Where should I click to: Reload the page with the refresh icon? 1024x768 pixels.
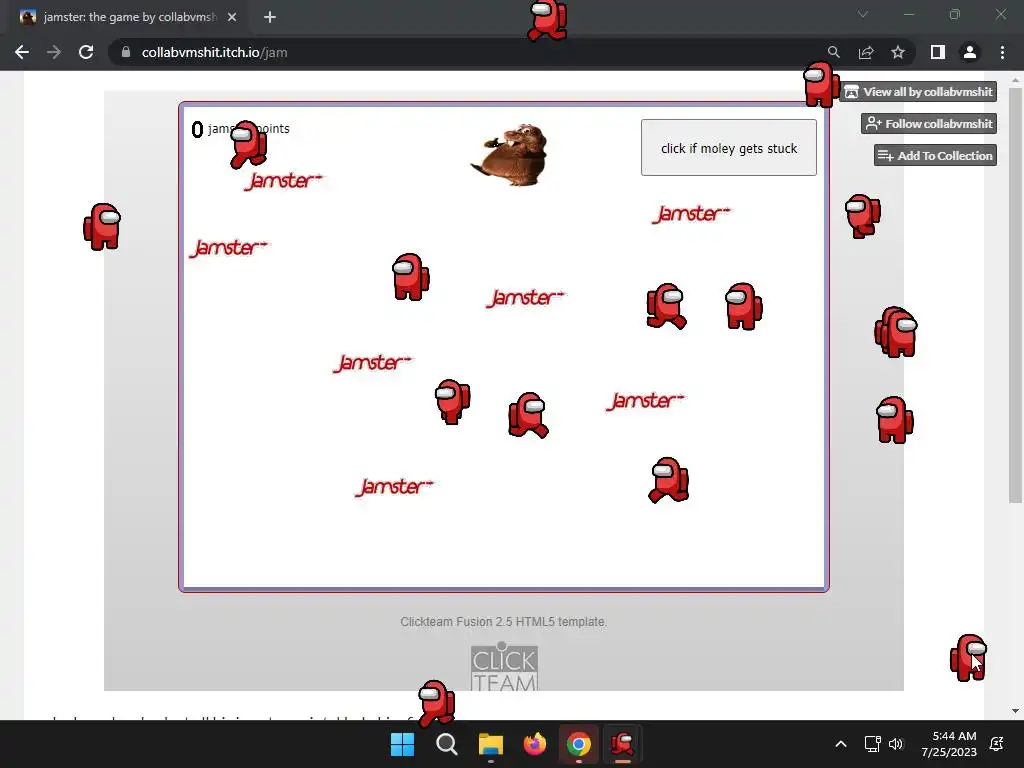(x=86, y=52)
